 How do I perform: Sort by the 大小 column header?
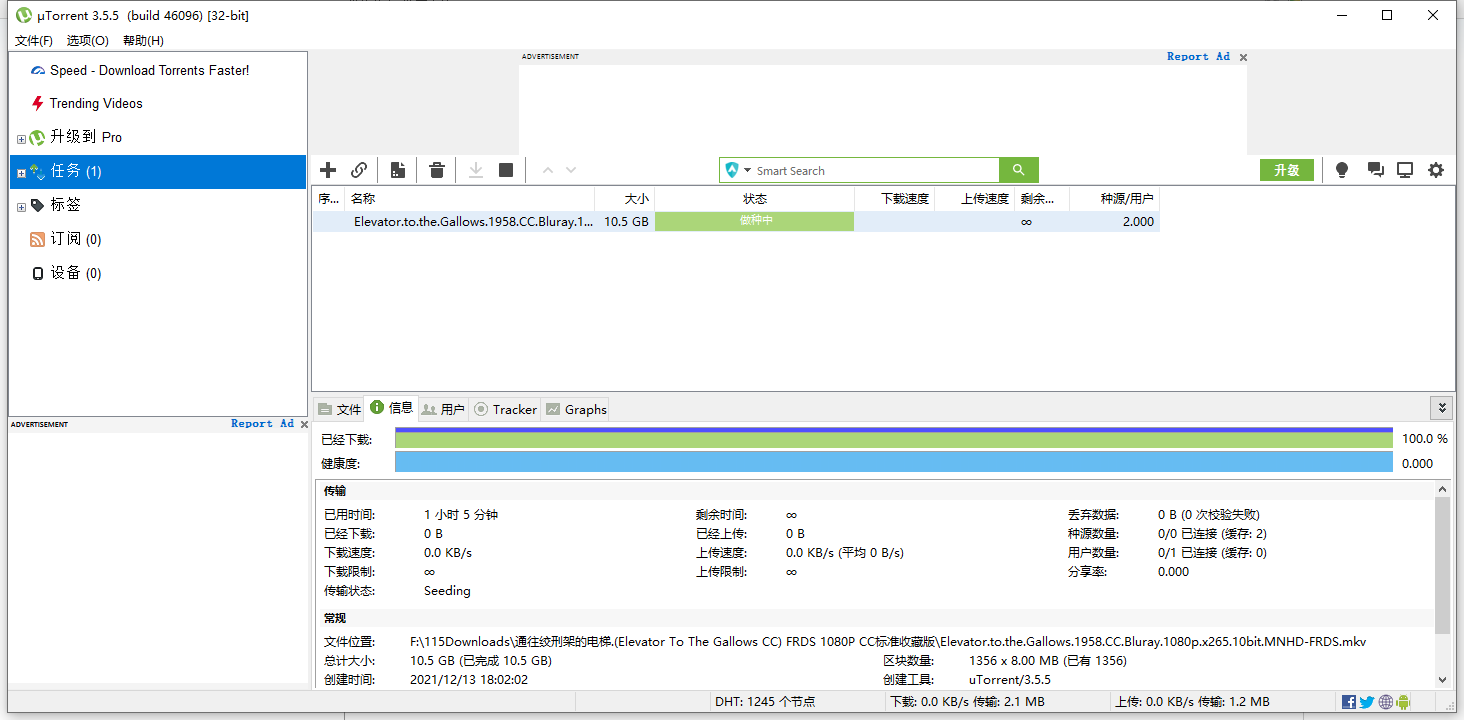tap(625, 199)
